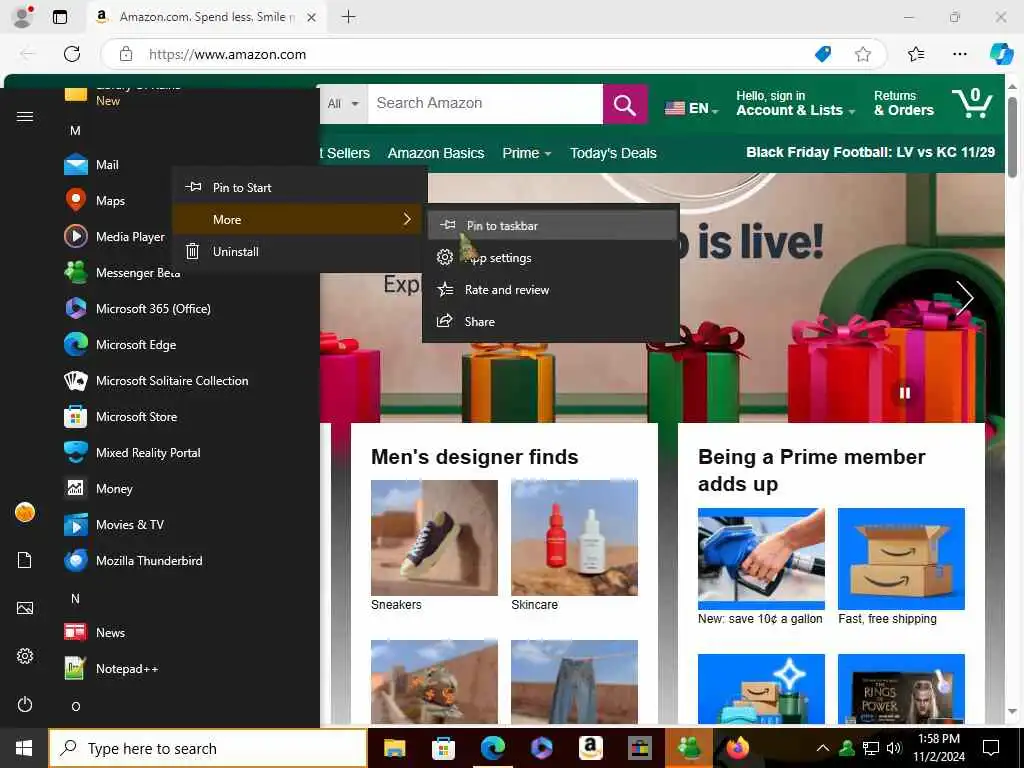Expand the Prime navigation dropdown
This screenshot has height=768, width=1024.
click(x=527, y=153)
